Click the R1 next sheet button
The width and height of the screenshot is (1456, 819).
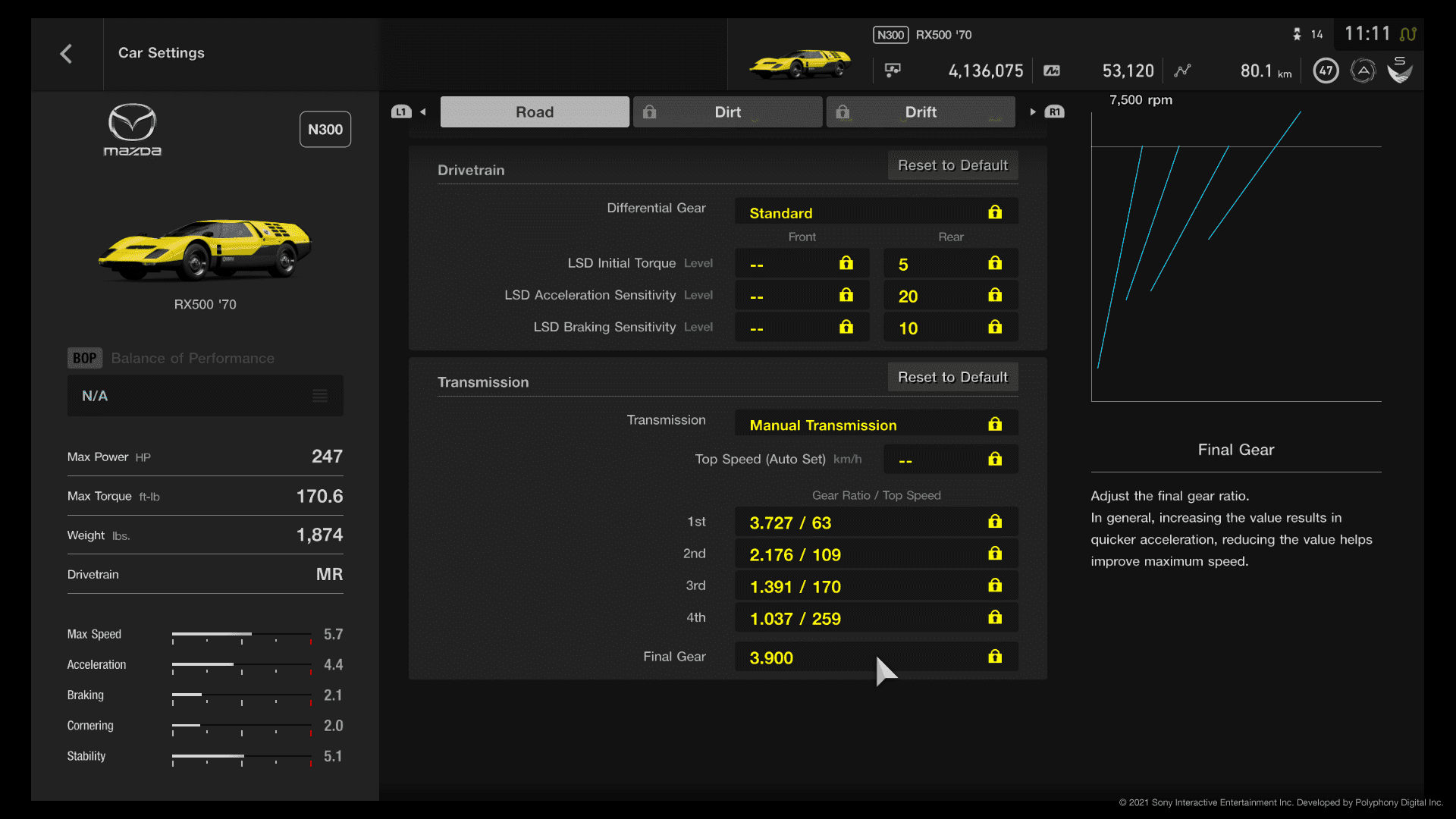coord(1055,112)
